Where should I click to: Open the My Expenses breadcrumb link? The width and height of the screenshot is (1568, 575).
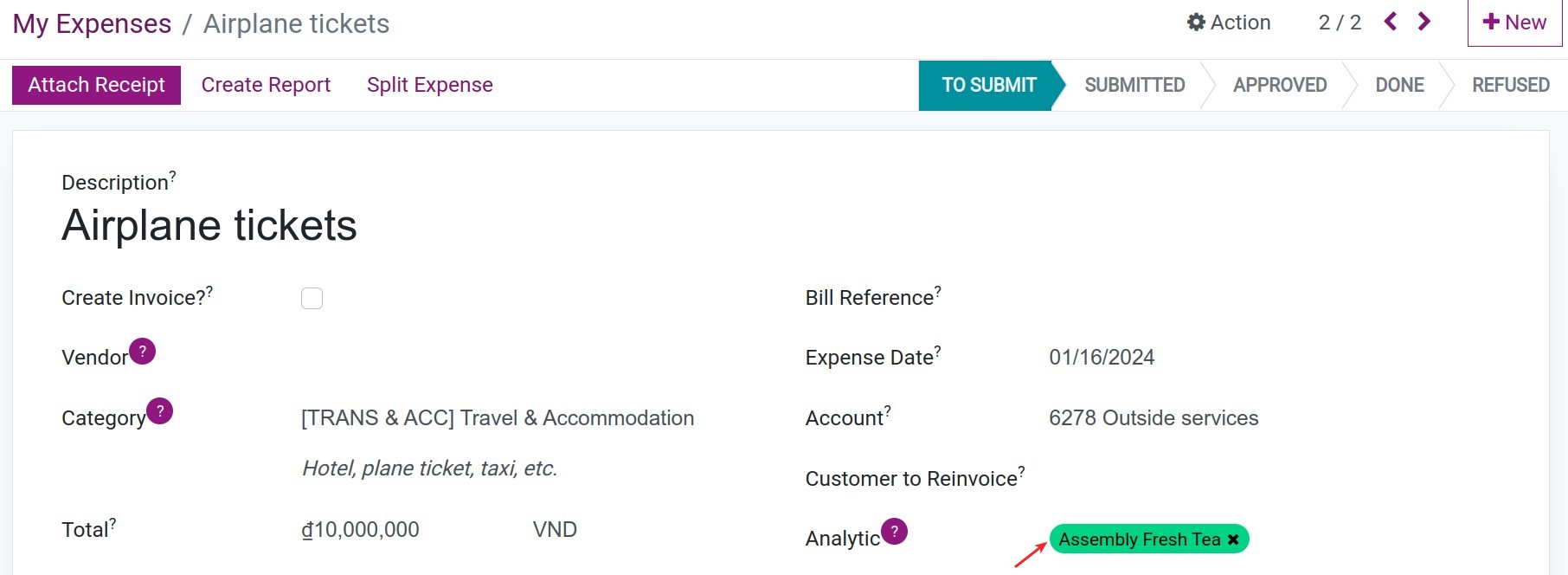click(91, 23)
